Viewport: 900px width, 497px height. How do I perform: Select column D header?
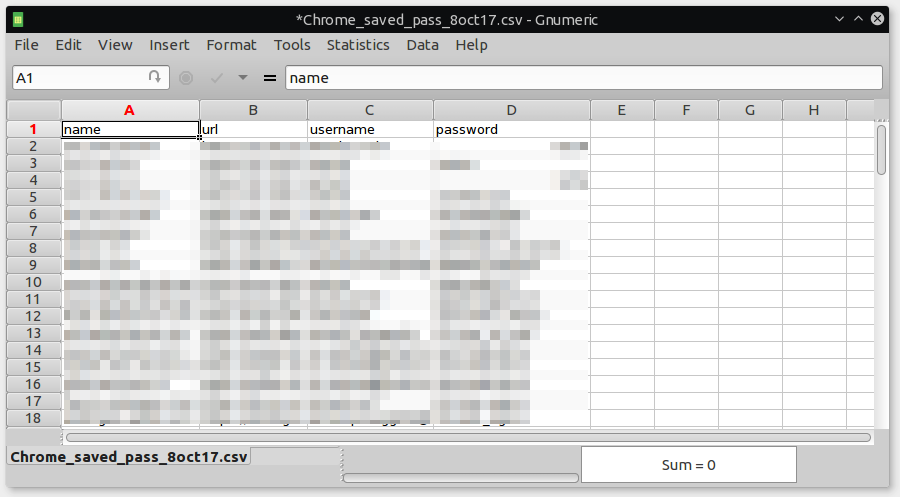pos(511,110)
